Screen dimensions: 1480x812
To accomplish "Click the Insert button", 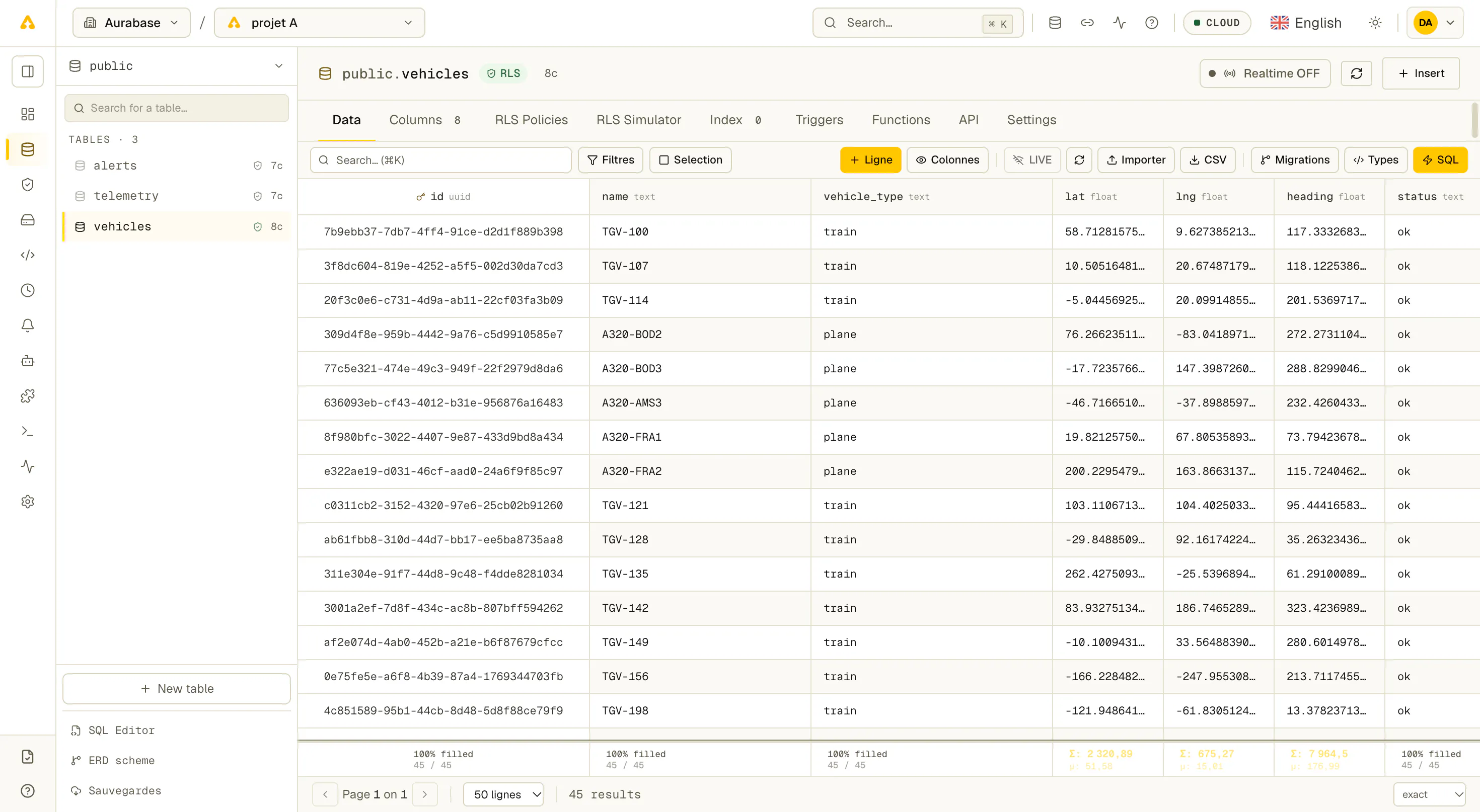I will pyautogui.click(x=1420, y=73).
